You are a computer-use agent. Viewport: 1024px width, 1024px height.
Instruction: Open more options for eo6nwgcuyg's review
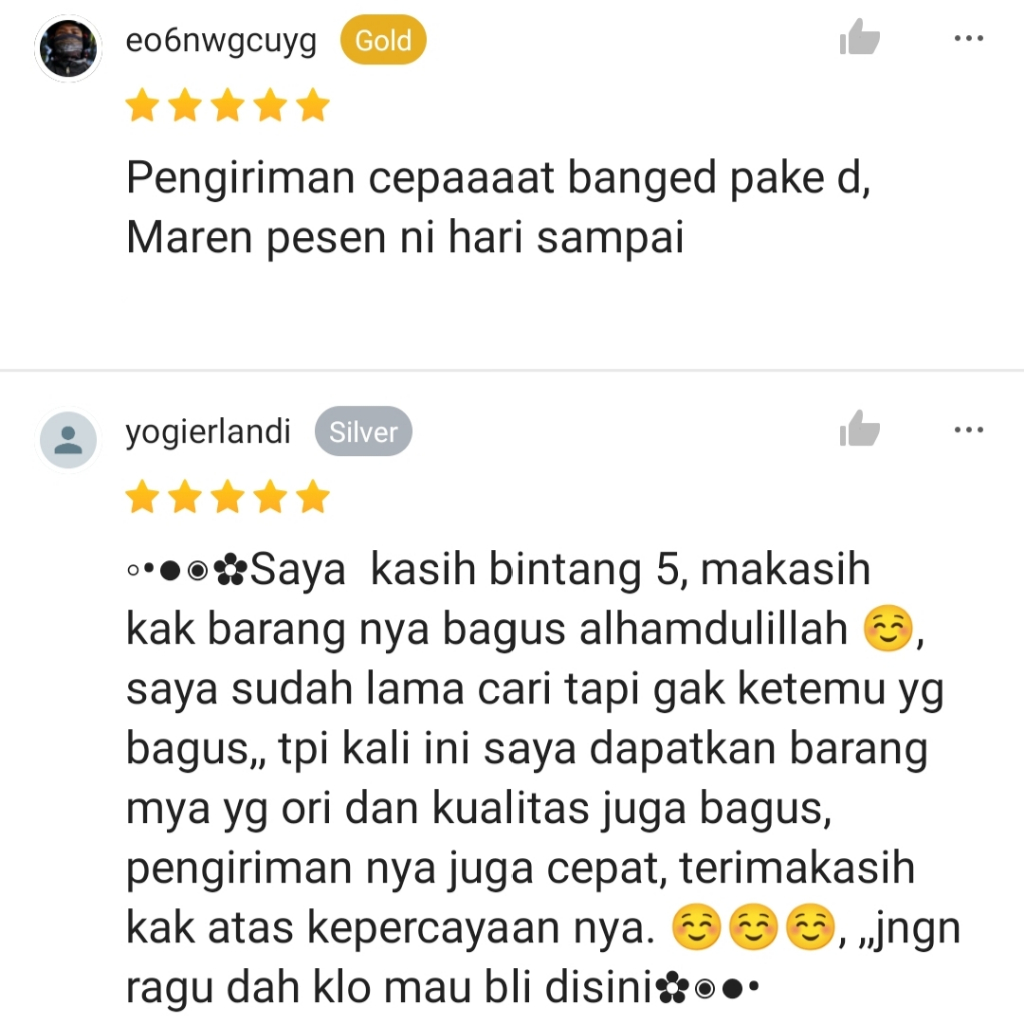point(968,39)
